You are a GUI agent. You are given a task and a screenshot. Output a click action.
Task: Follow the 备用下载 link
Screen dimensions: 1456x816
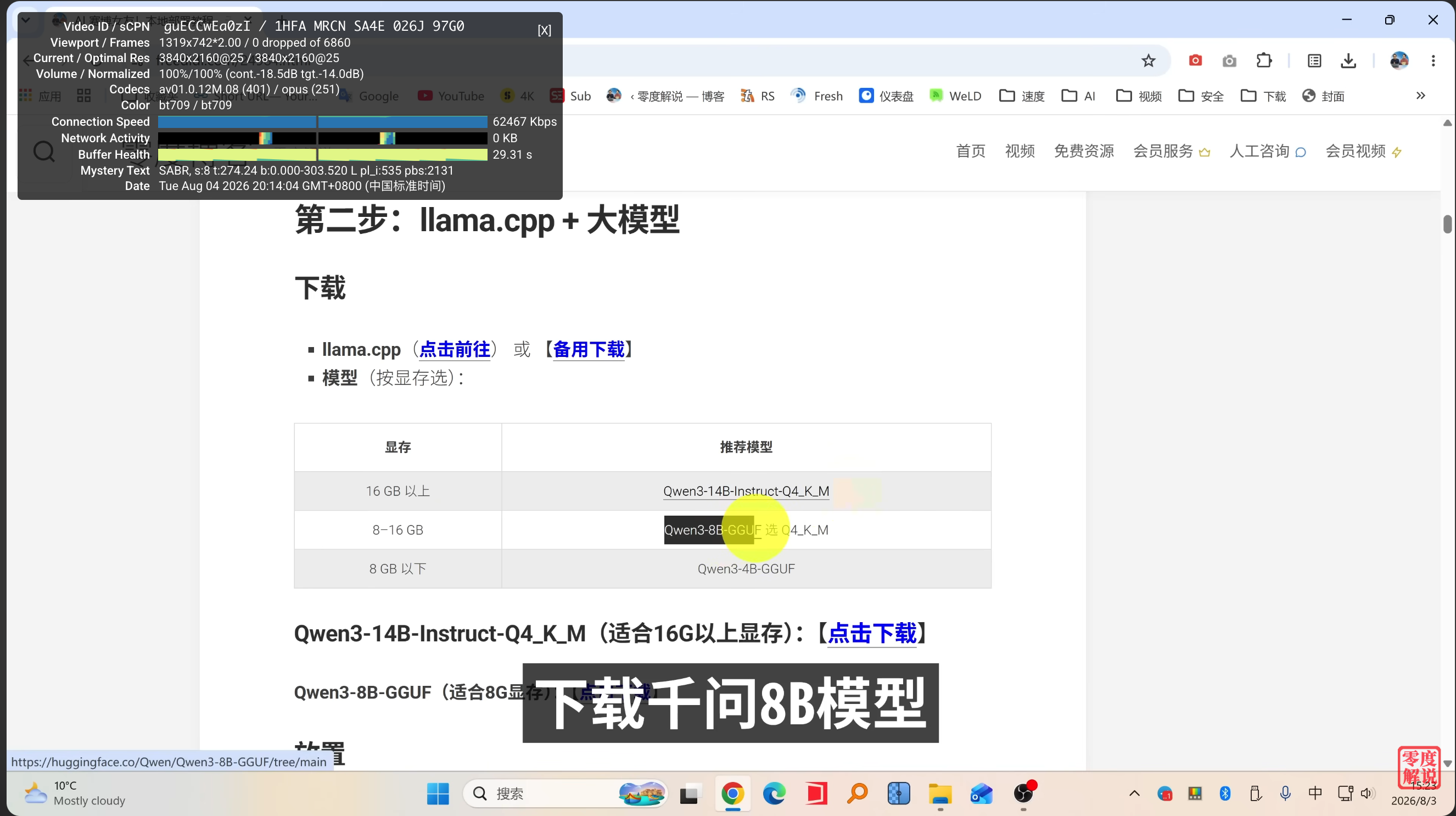click(x=589, y=349)
